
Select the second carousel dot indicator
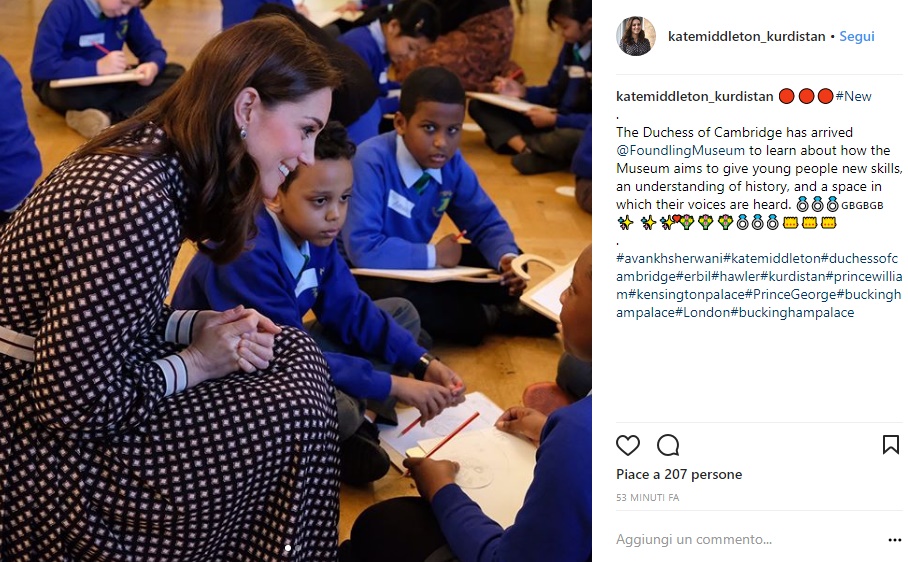point(298,548)
